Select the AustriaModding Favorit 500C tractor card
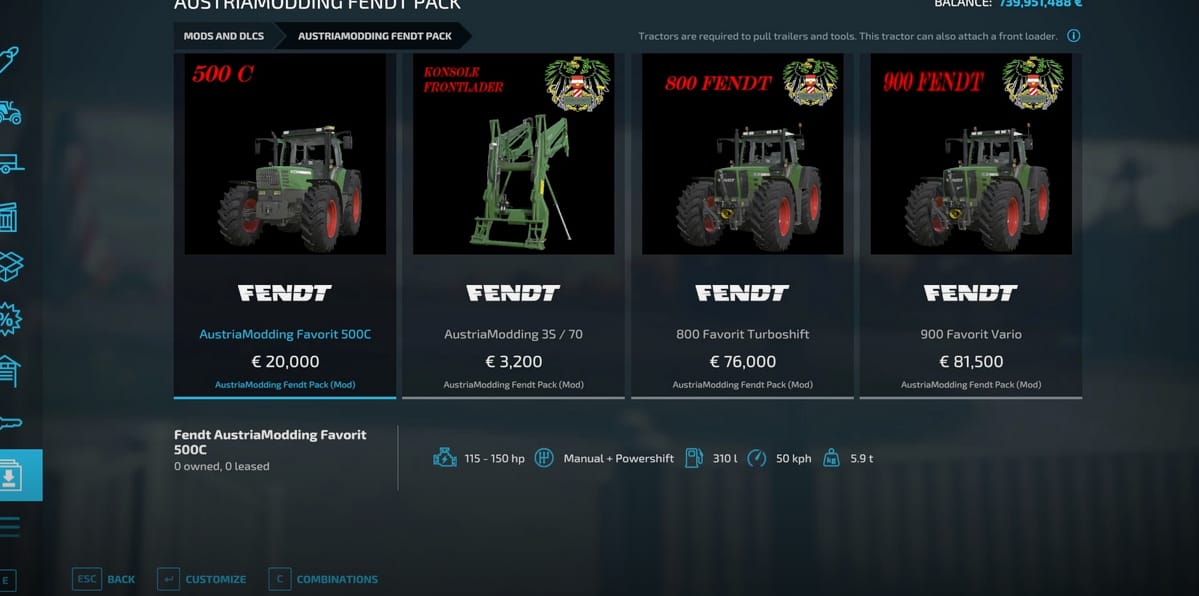The image size is (1199, 596). pos(285,226)
